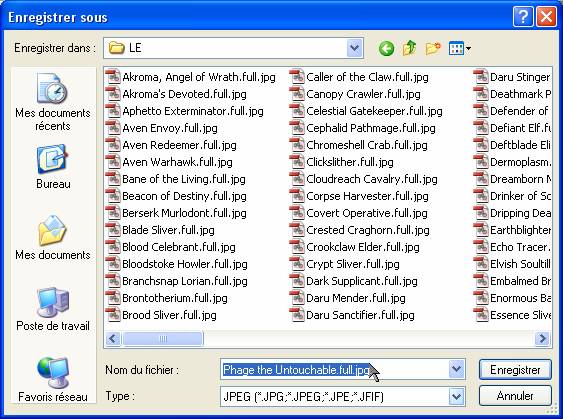
Task: Go to the Bureau location
Action: pos(53,167)
